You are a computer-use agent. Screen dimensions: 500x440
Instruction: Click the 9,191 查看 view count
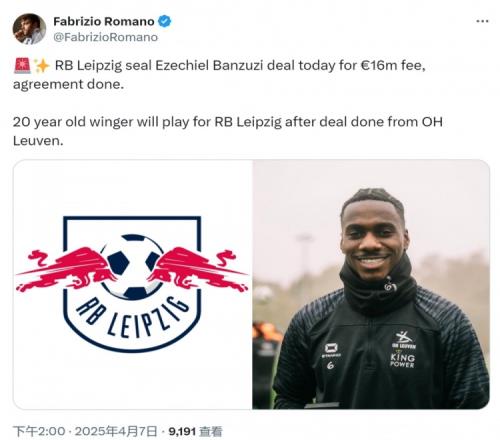(x=195, y=431)
